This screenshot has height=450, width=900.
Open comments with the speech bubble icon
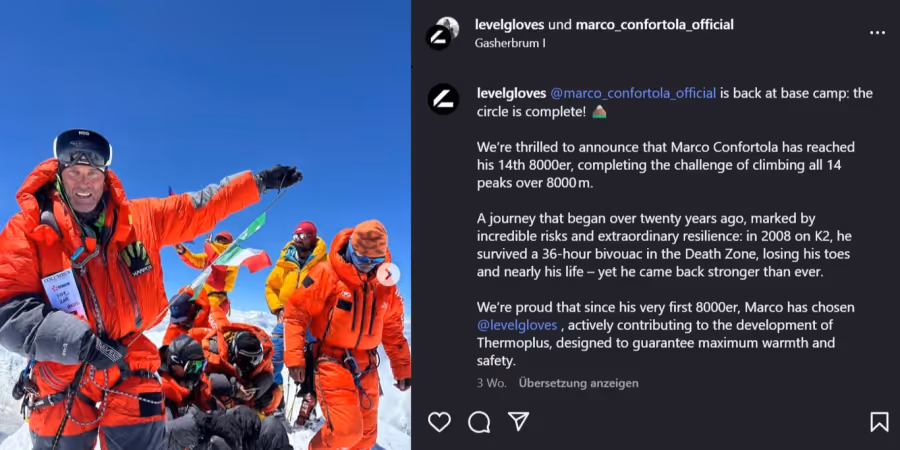479,422
